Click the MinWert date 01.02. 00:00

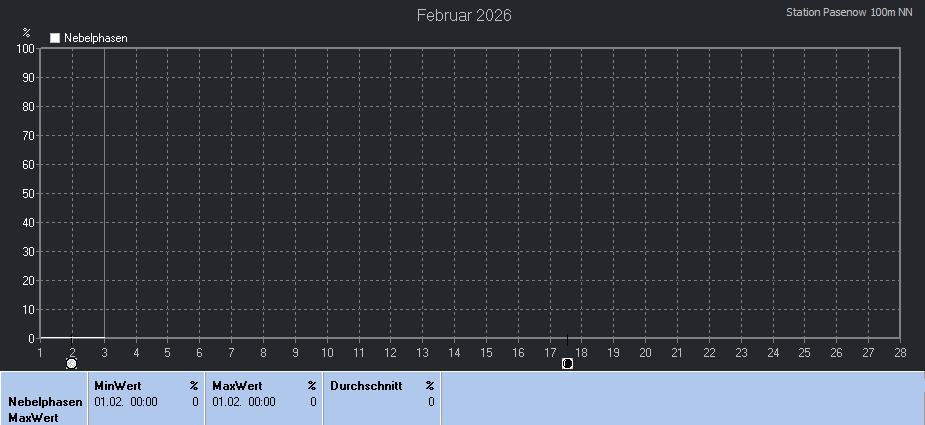(125, 402)
